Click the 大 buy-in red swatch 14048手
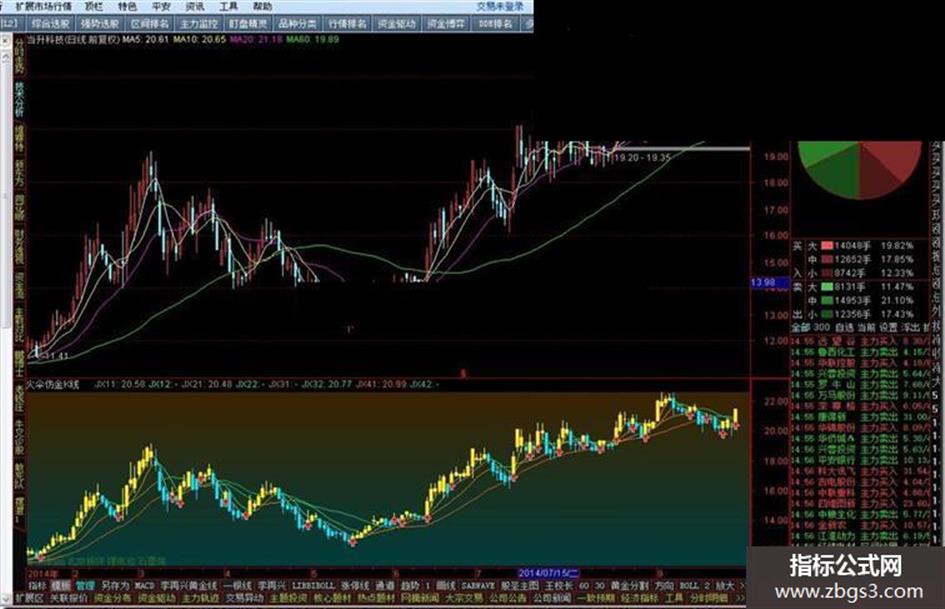 [x=827, y=246]
